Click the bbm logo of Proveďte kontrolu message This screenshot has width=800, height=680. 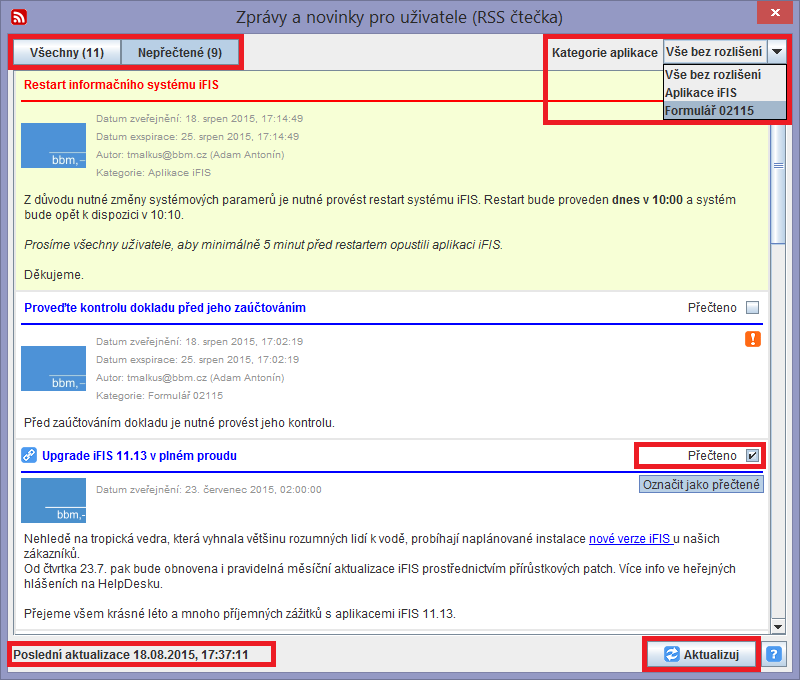54,368
